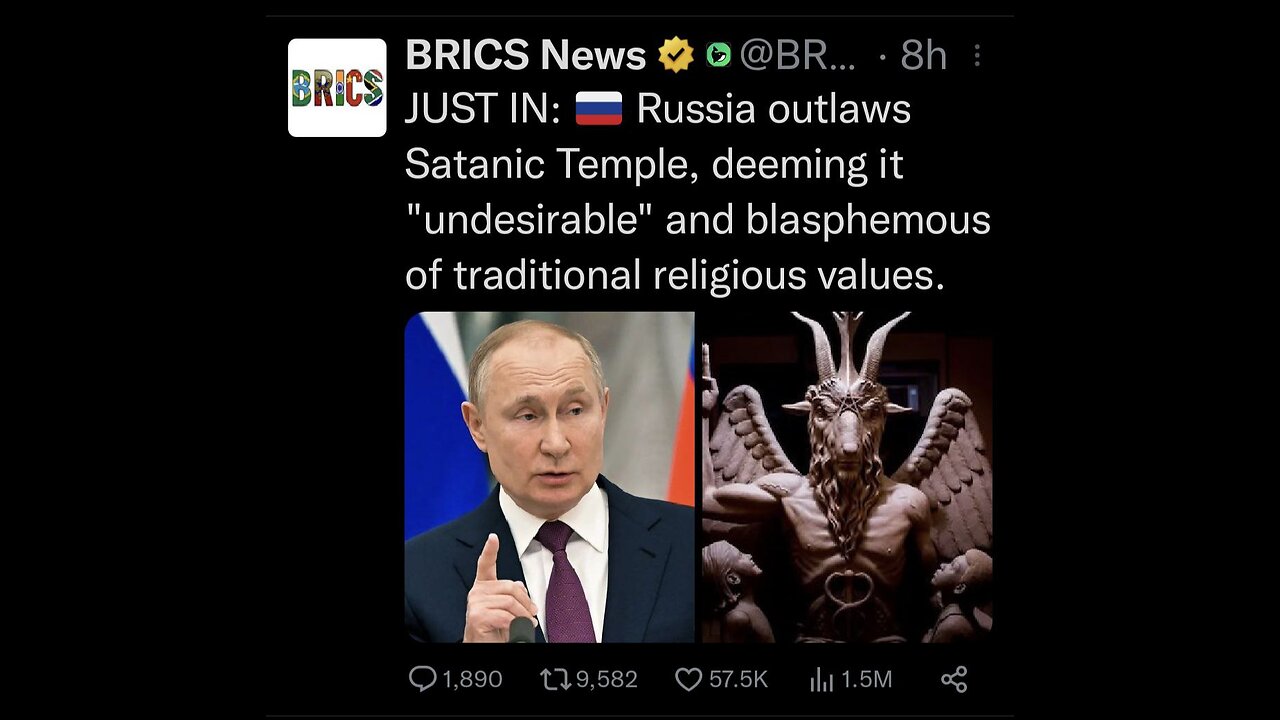Click the gold verified badge
Screen dimensions: 1280x720
pos(676,55)
